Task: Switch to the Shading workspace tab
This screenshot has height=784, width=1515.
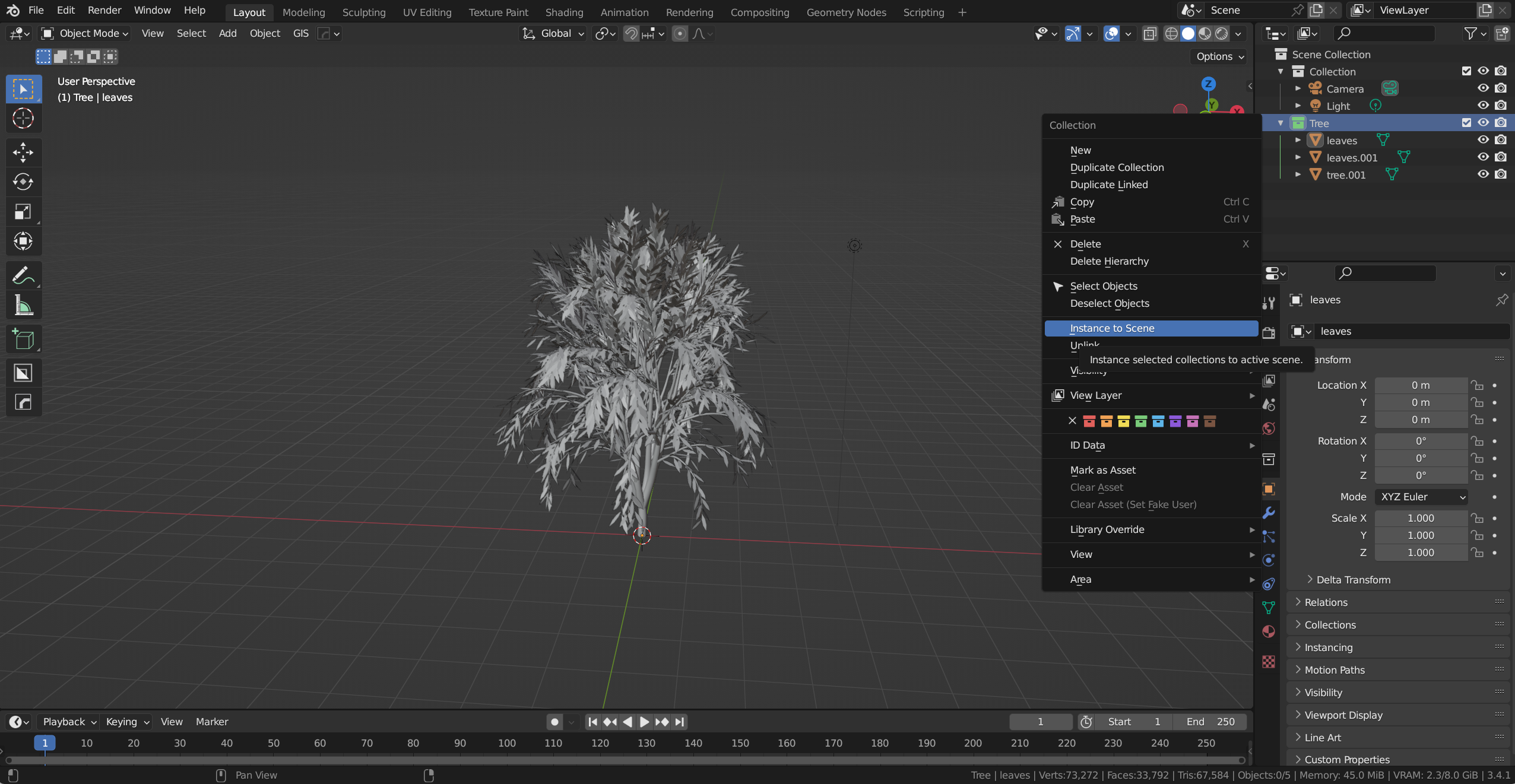Action: coord(563,12)
